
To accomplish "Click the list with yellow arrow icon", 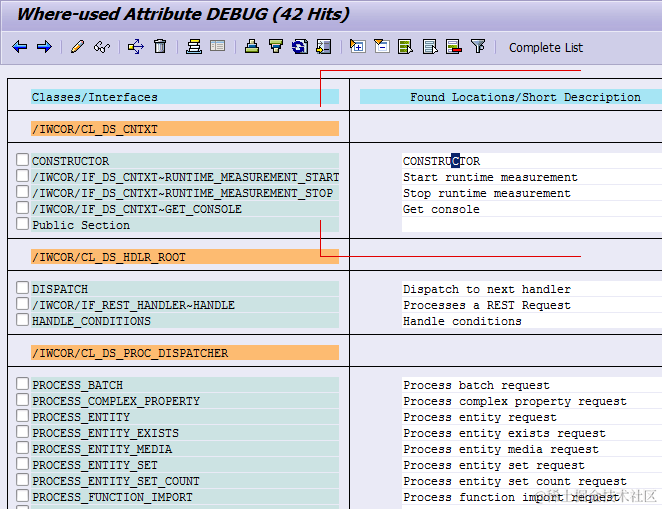I will click(324, 46).
